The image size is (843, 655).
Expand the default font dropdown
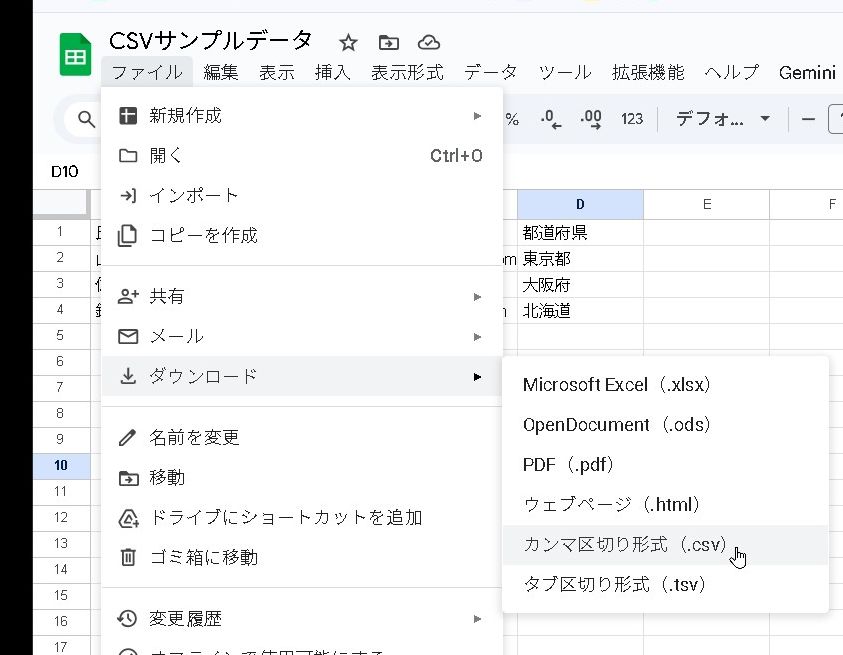(x=722, y=119)
